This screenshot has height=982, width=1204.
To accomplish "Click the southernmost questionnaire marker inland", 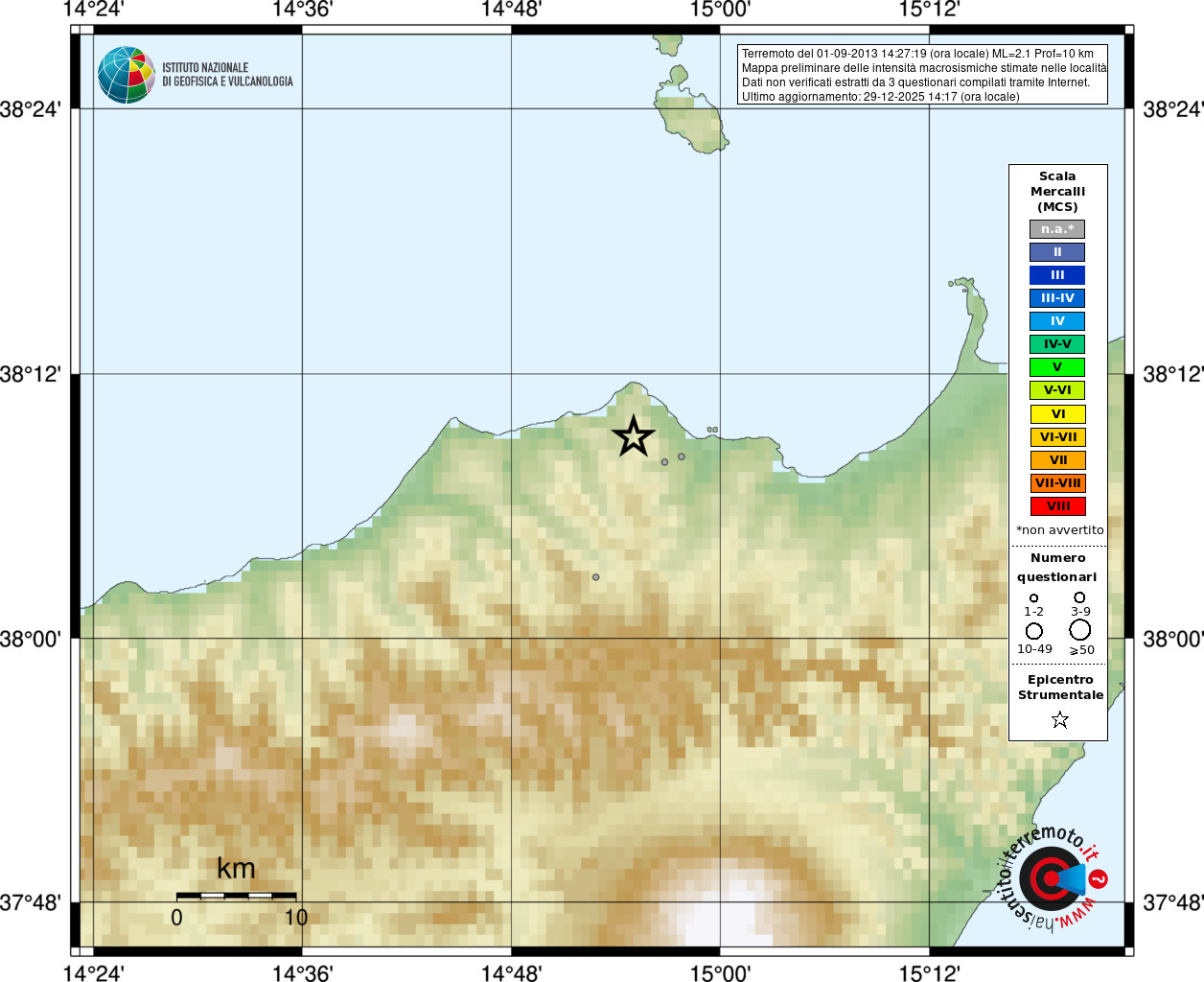I will [595, 577].
